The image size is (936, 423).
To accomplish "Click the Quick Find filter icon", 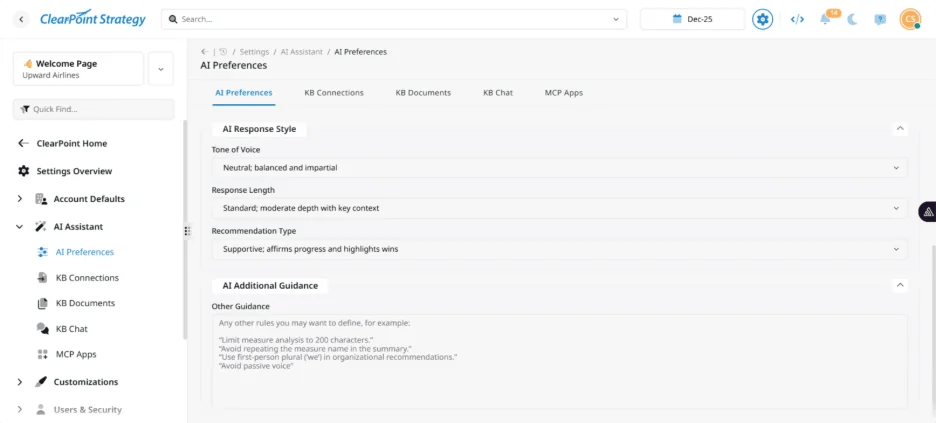I will point(25,109).
